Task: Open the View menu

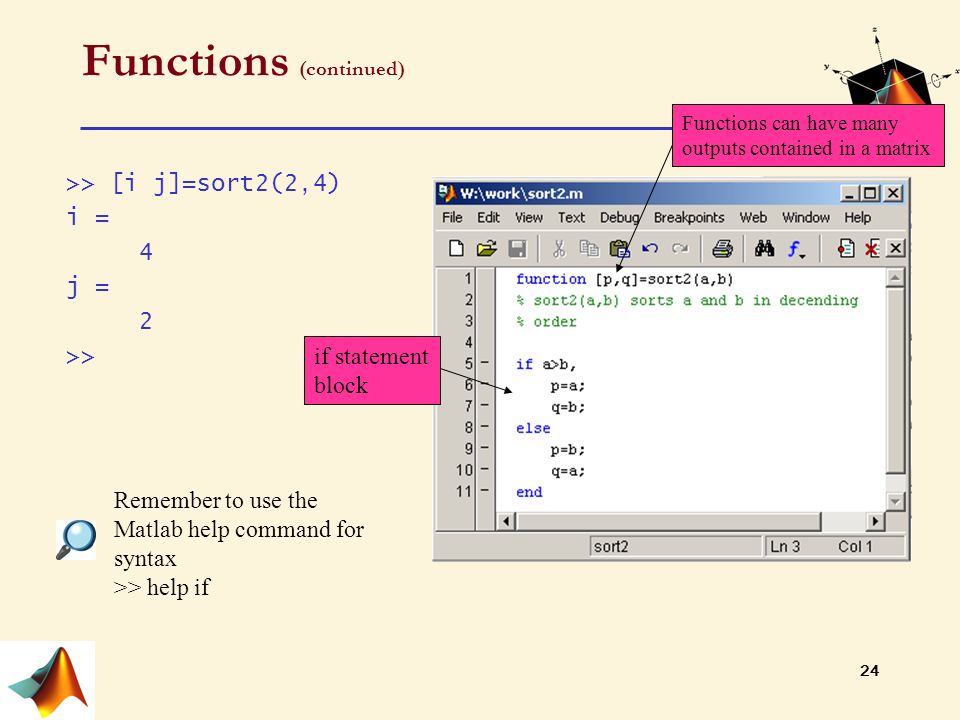Action: coord(528,217)
